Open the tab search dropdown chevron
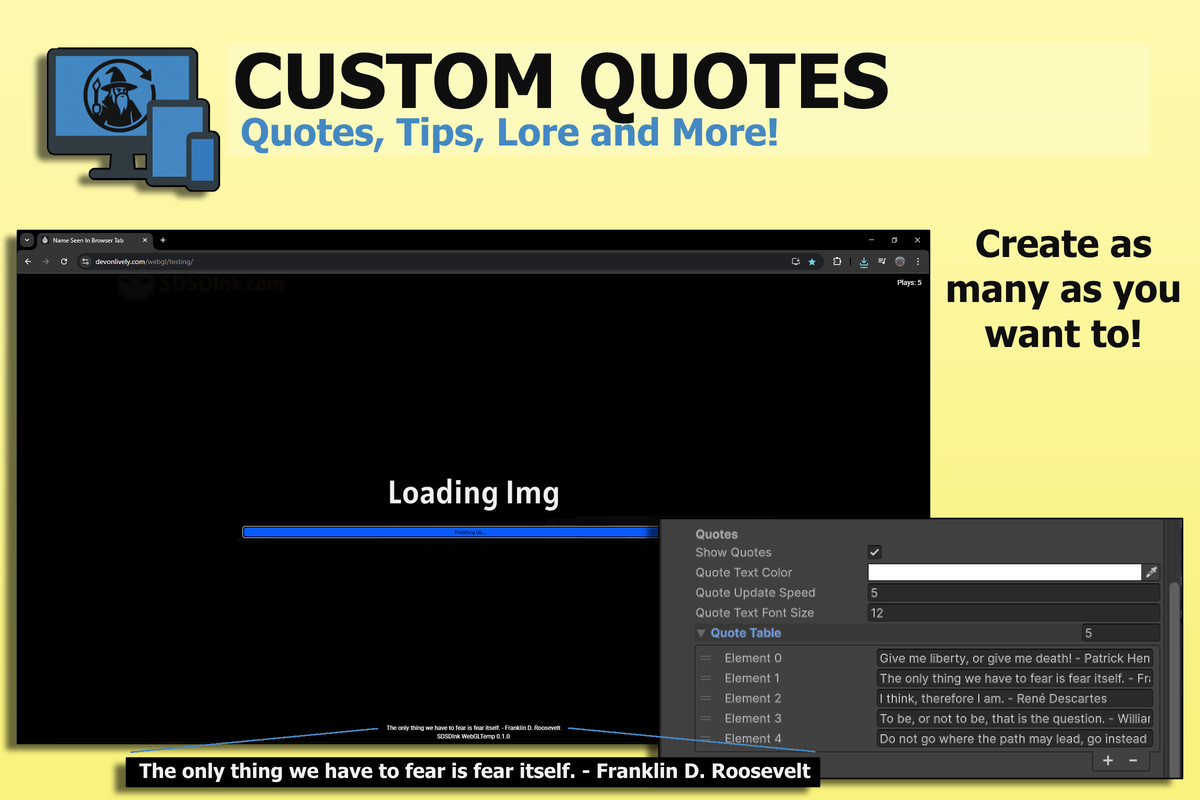Viewport: 1200px width, 800px height. pos(25,240)
